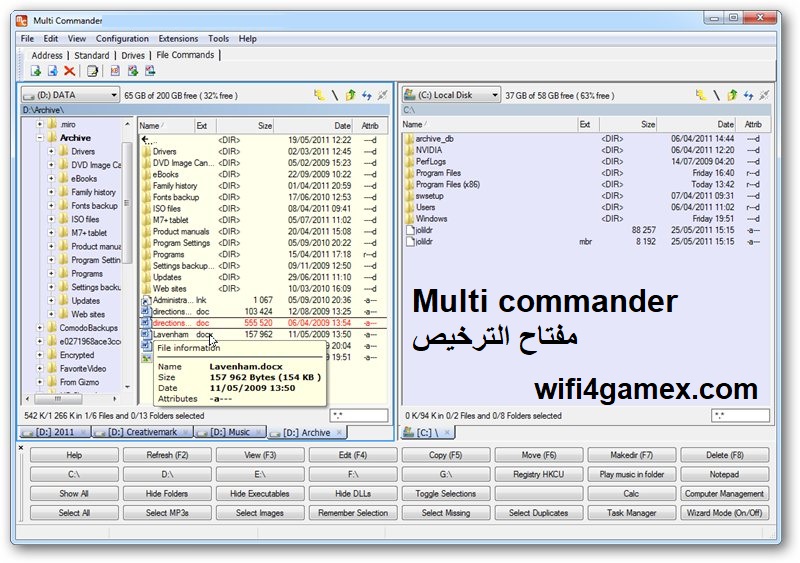Click the Registry HKCU button
800x563 pixels.
click(539, 474)
